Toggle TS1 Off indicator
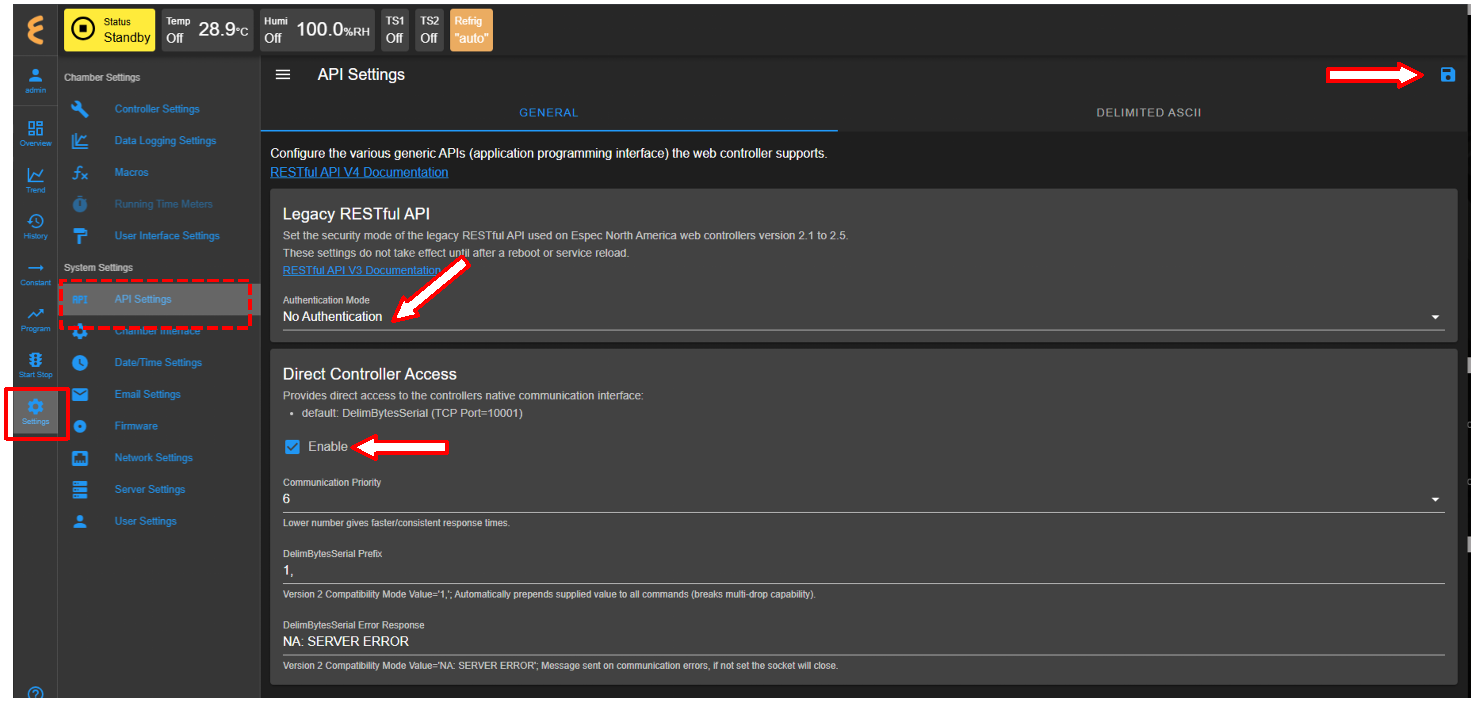The height and width of the screenshot is (701, 1478). point(395,30)
